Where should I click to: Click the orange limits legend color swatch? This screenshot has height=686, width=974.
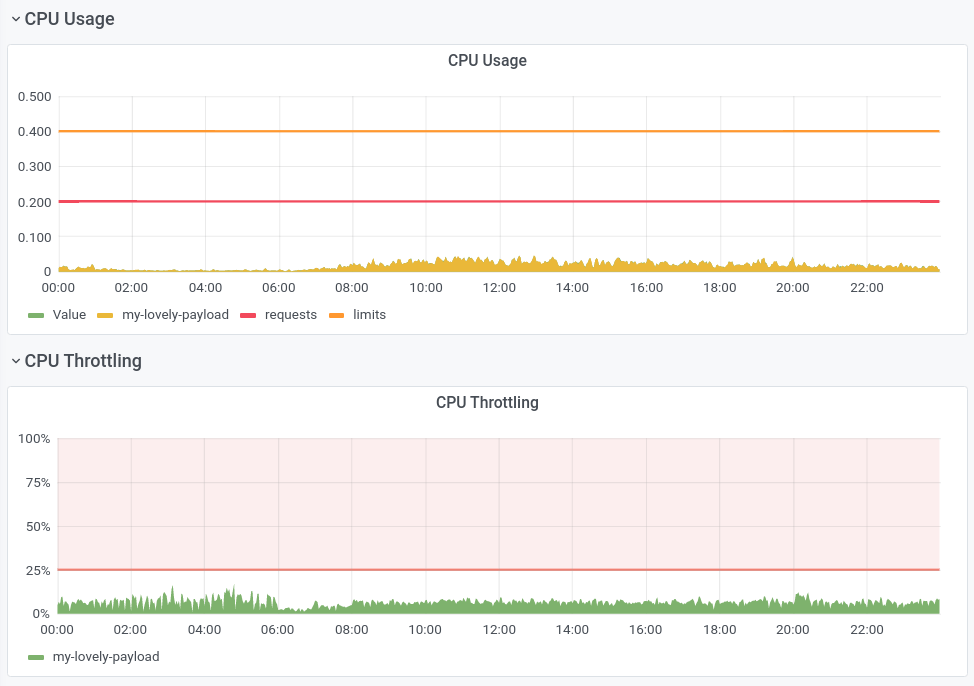point(337,315)
